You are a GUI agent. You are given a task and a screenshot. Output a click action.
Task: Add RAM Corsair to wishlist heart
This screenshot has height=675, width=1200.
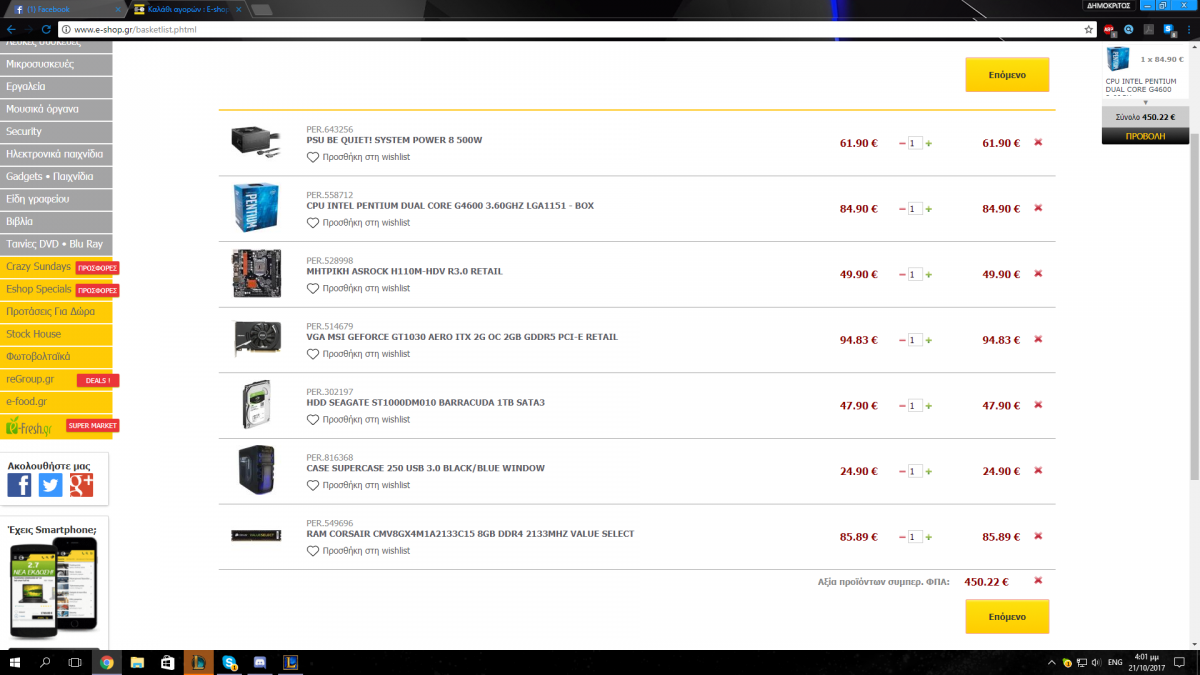point(313,550)
